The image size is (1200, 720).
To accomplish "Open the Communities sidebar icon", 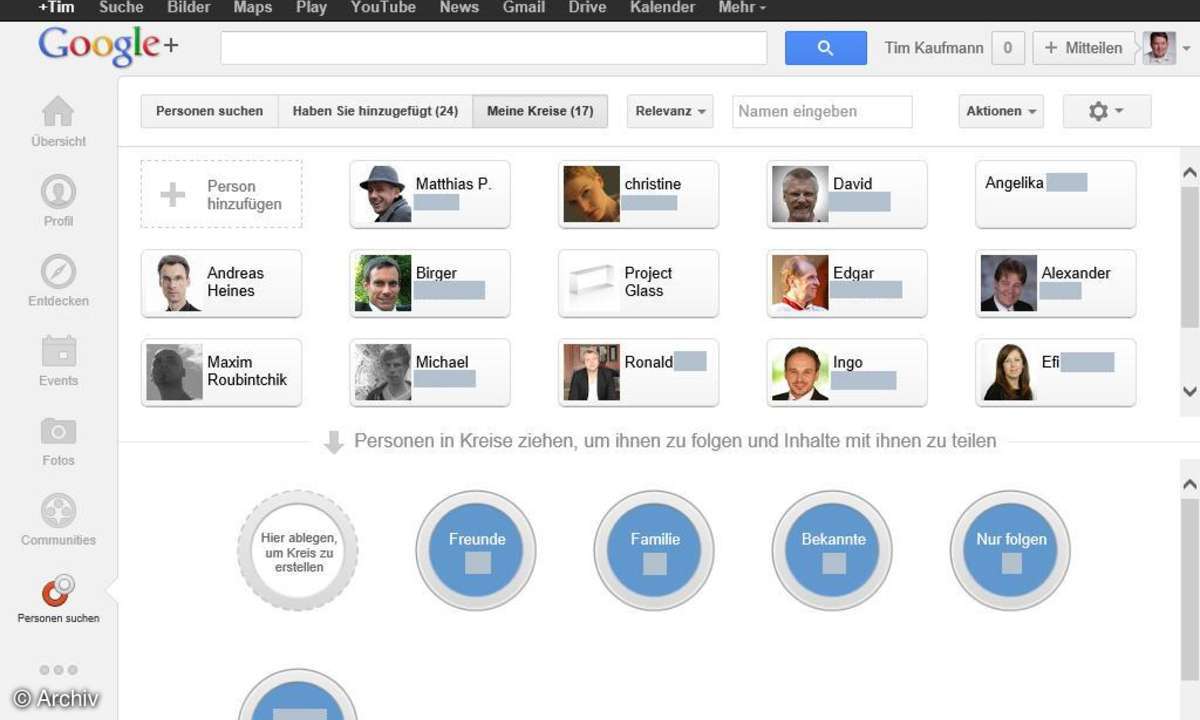I will coord(58,510).
